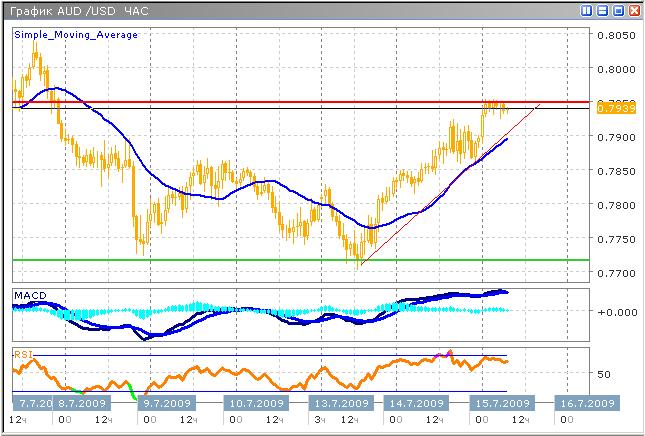Screen dimensions: 645x436
Task: Select the 10.7.2009 date marker
Action: [x=253, y=403]
